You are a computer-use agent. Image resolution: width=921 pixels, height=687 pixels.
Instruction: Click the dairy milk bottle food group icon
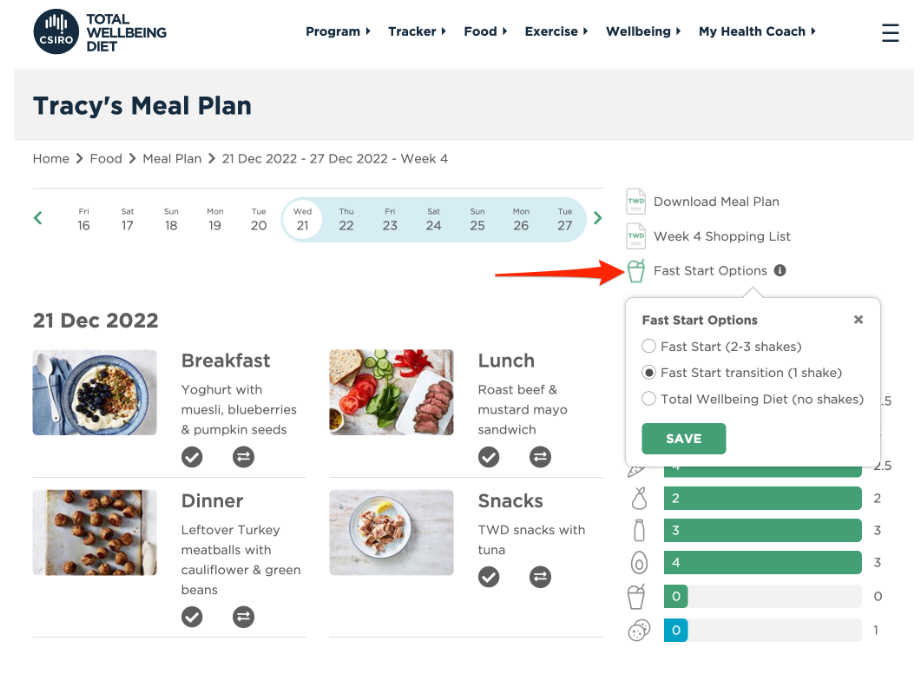coord(639,530)
